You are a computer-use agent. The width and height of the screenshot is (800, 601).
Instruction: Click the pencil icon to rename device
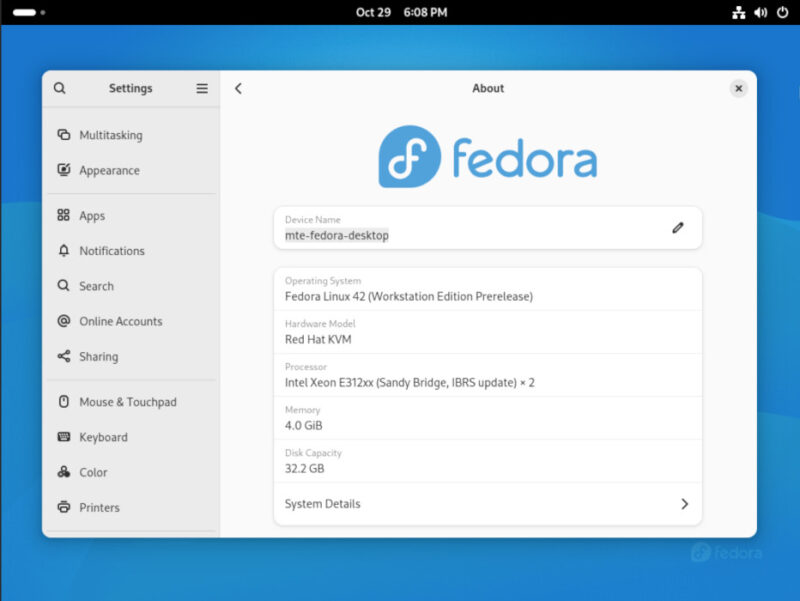tap(678, 228)
